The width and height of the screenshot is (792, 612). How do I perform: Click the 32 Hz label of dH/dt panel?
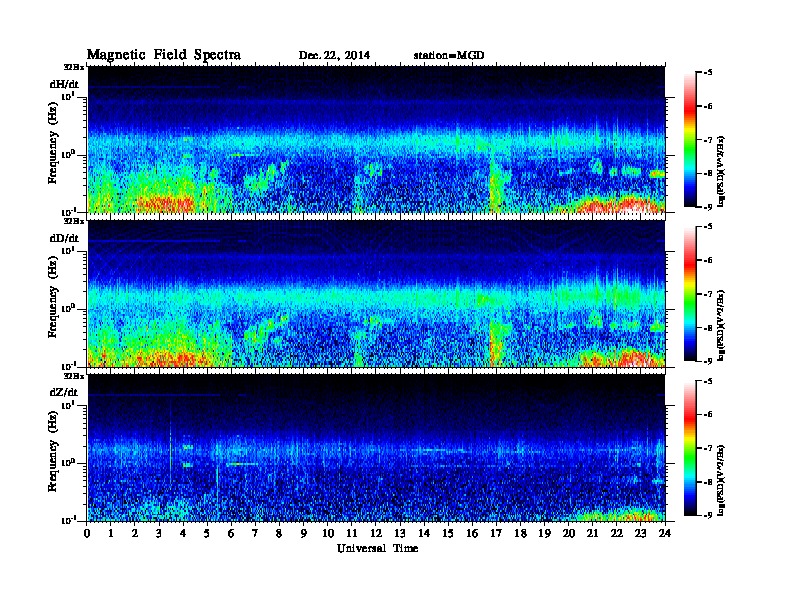point(73,67)
